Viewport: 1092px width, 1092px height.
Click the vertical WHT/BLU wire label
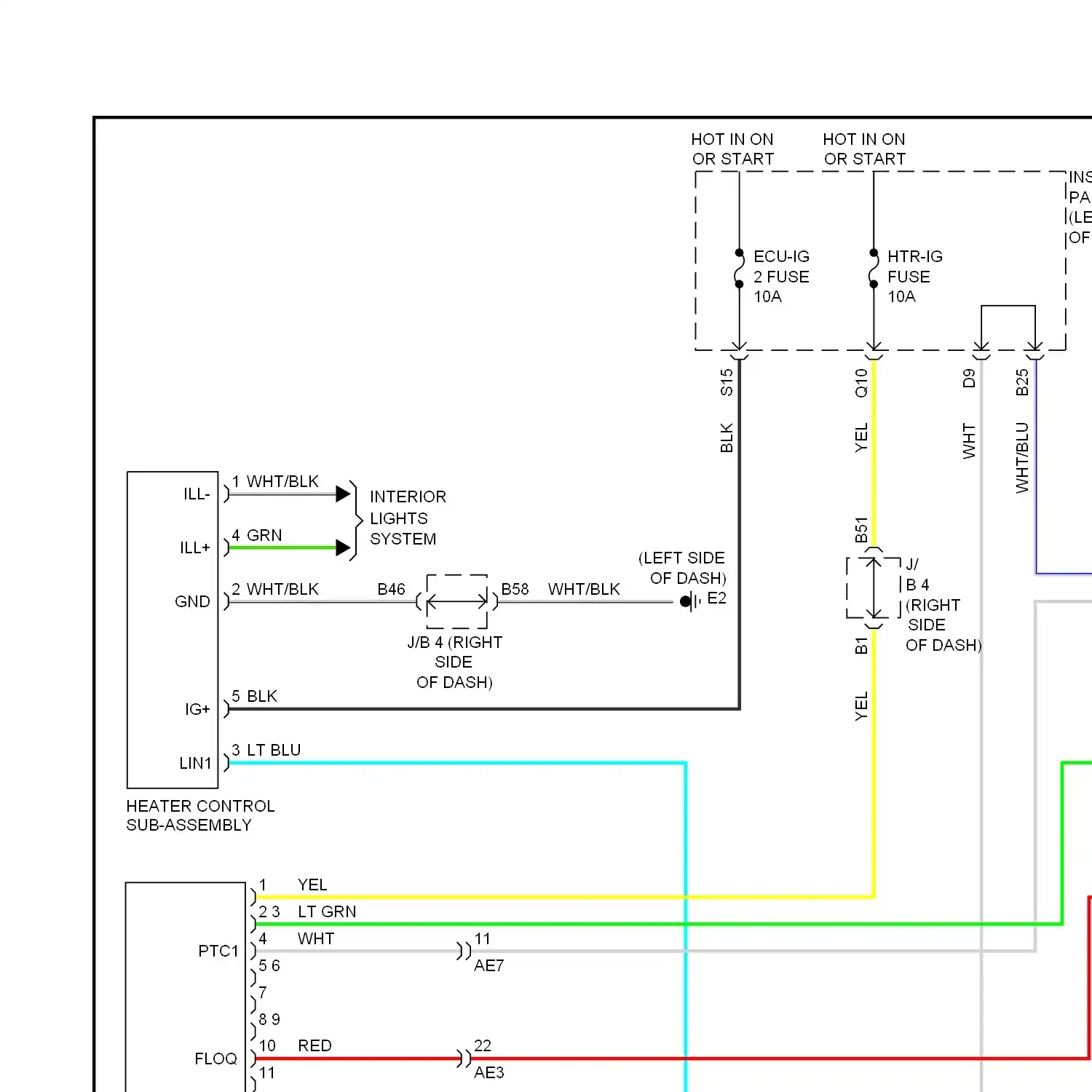coord(1022,457)
